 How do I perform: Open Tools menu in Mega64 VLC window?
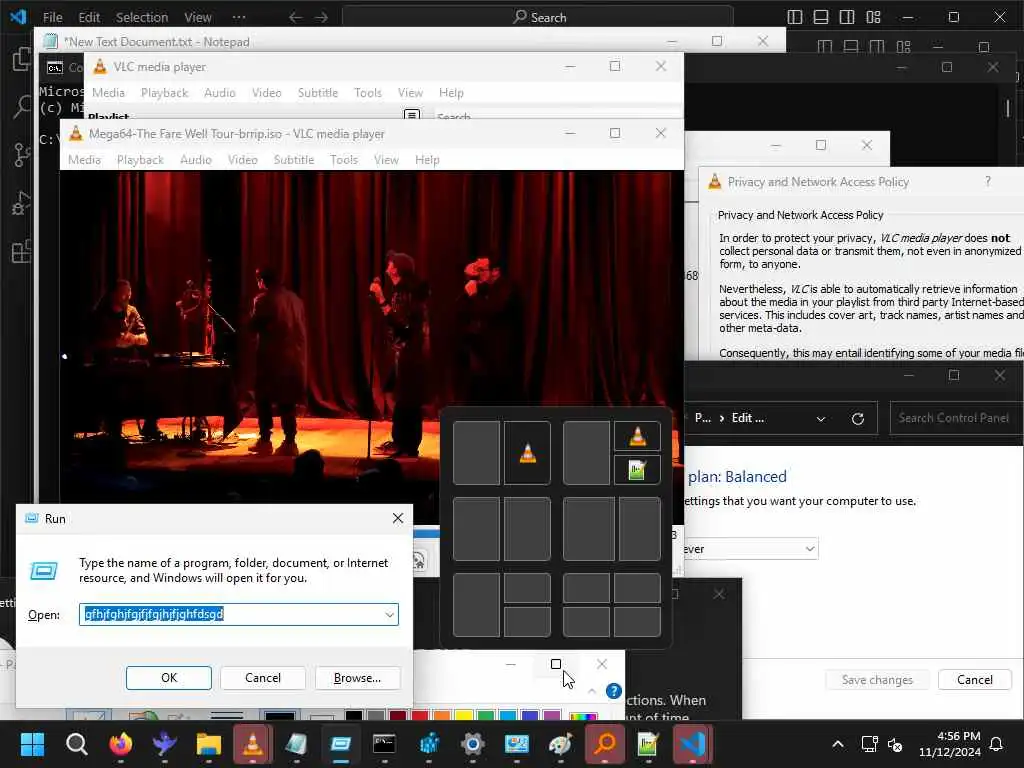tap(344, 160)
